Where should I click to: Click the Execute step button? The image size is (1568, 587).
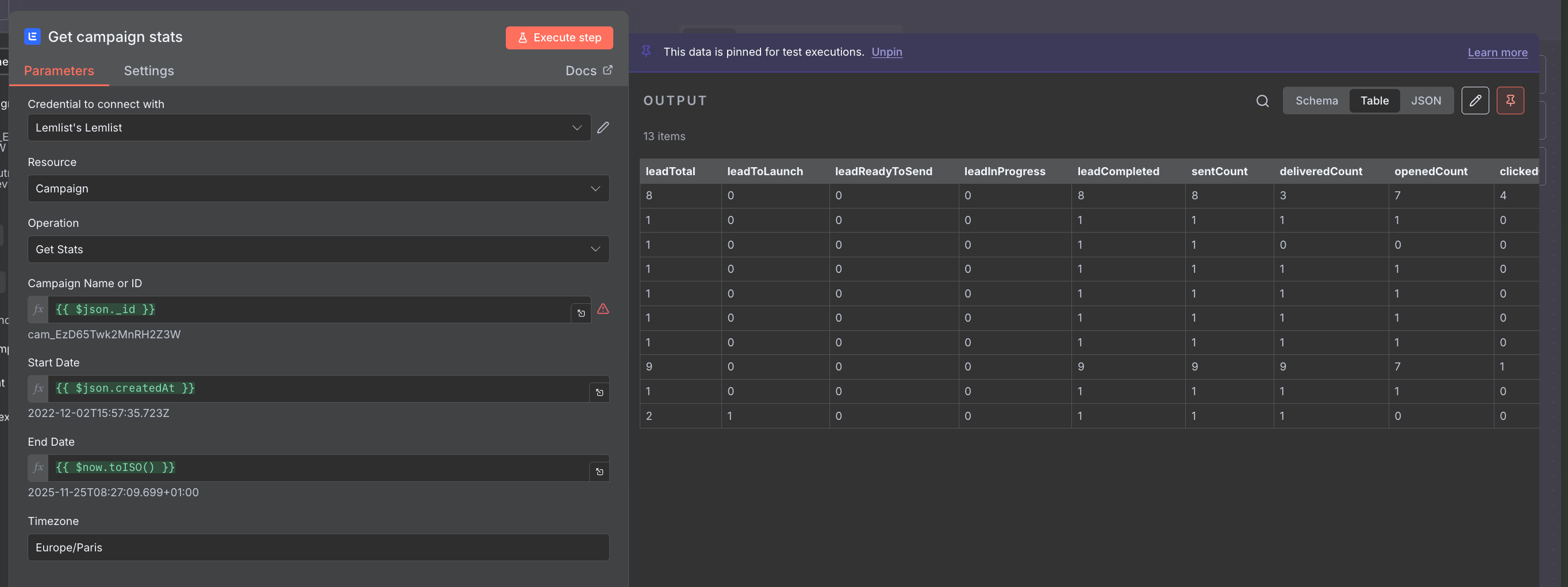[559, 38]
